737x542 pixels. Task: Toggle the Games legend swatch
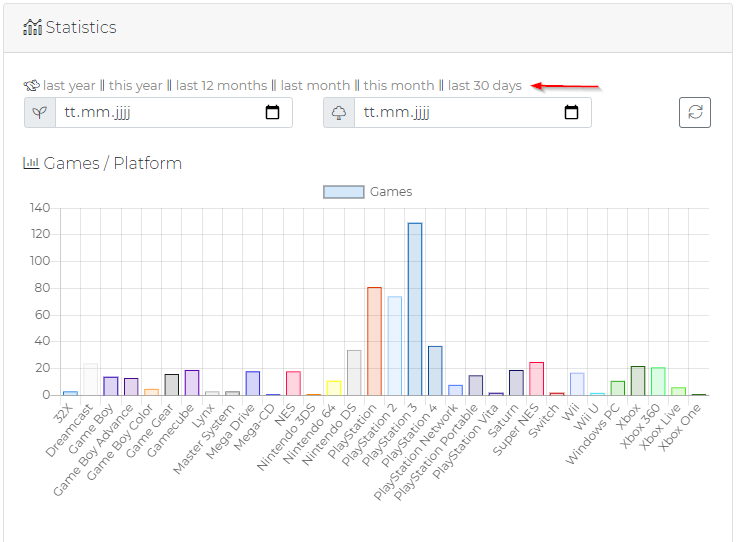(344, 192)
